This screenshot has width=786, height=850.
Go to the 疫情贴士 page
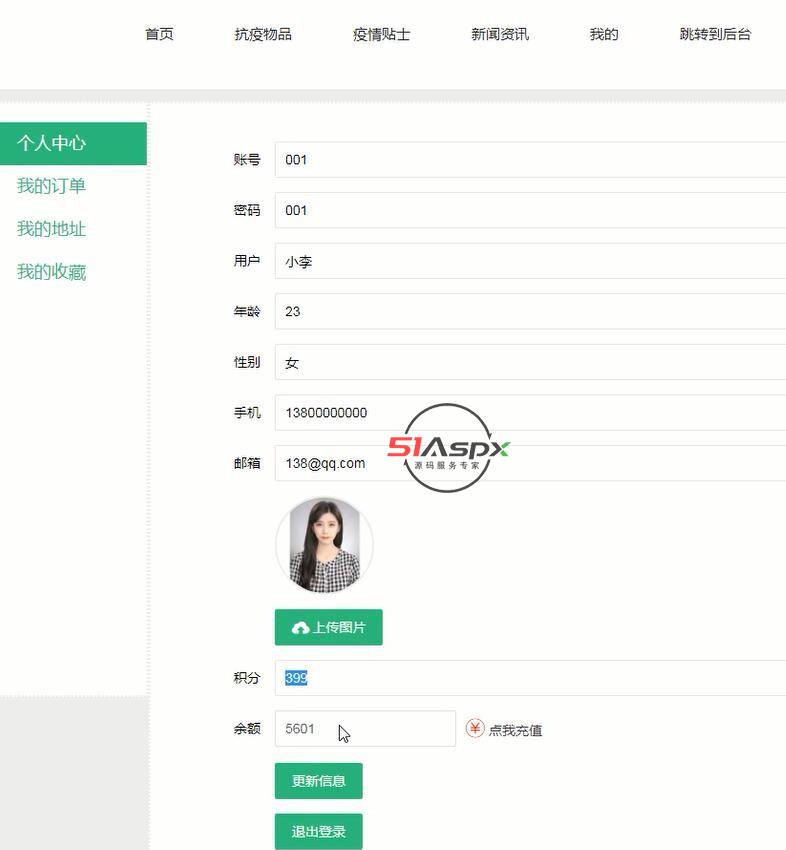pos(381,34)
